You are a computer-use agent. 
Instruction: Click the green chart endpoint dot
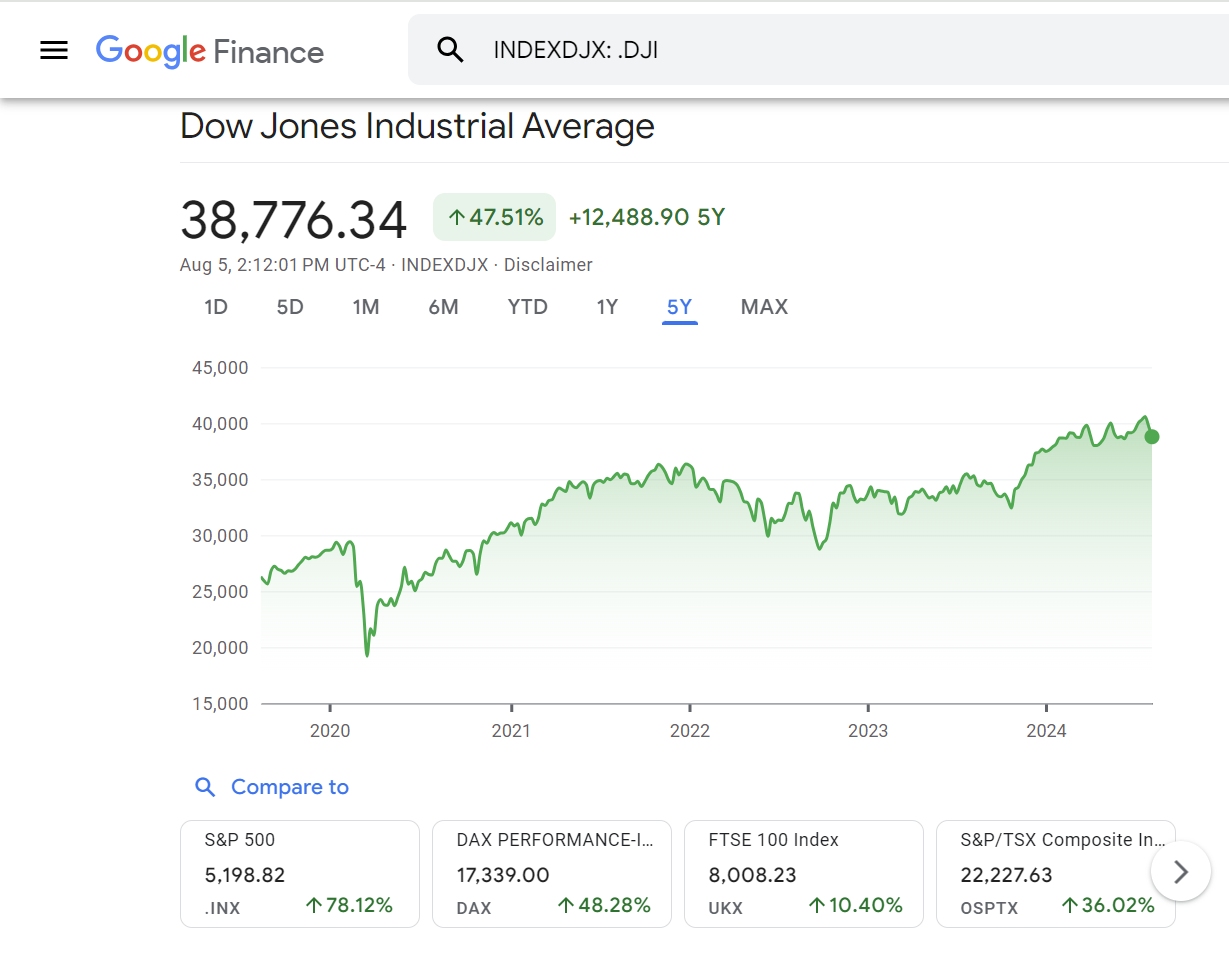(x=1152, y=436)
